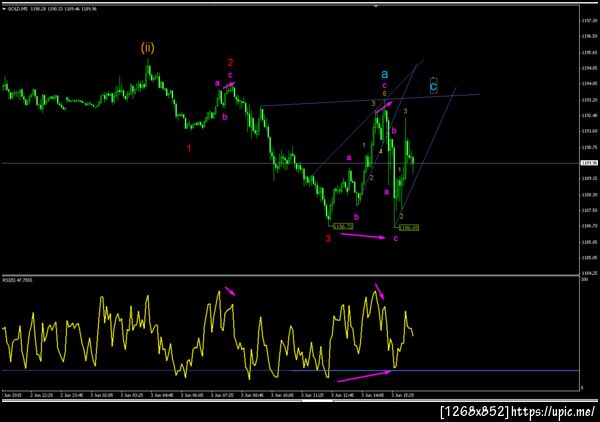Screen dimensions: 600x422
Task: Select the red wave 2 label
Action: [x=230, y=62]
